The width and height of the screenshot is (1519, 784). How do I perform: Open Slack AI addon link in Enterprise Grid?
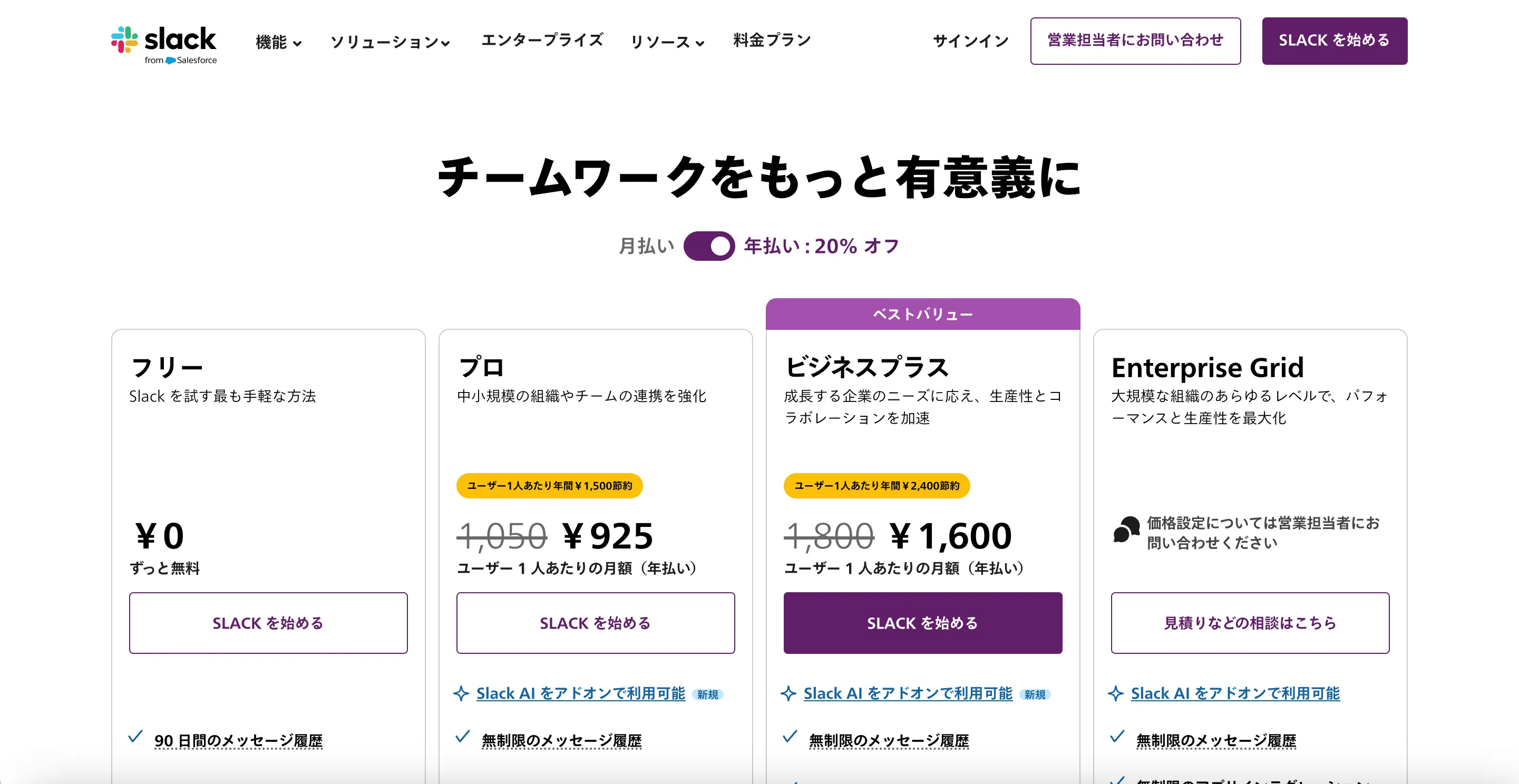coord(1235,693)
